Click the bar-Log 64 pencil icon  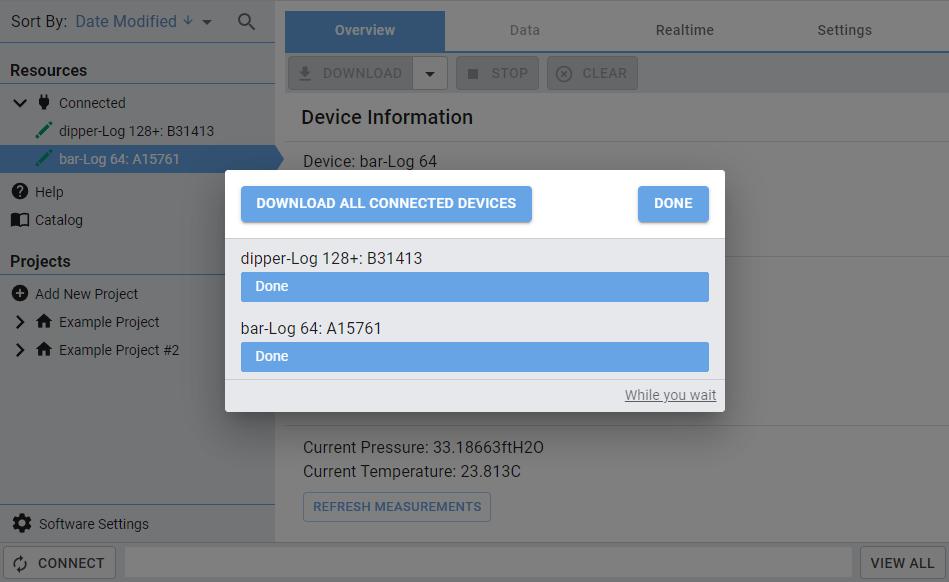[x=44, y=159]
